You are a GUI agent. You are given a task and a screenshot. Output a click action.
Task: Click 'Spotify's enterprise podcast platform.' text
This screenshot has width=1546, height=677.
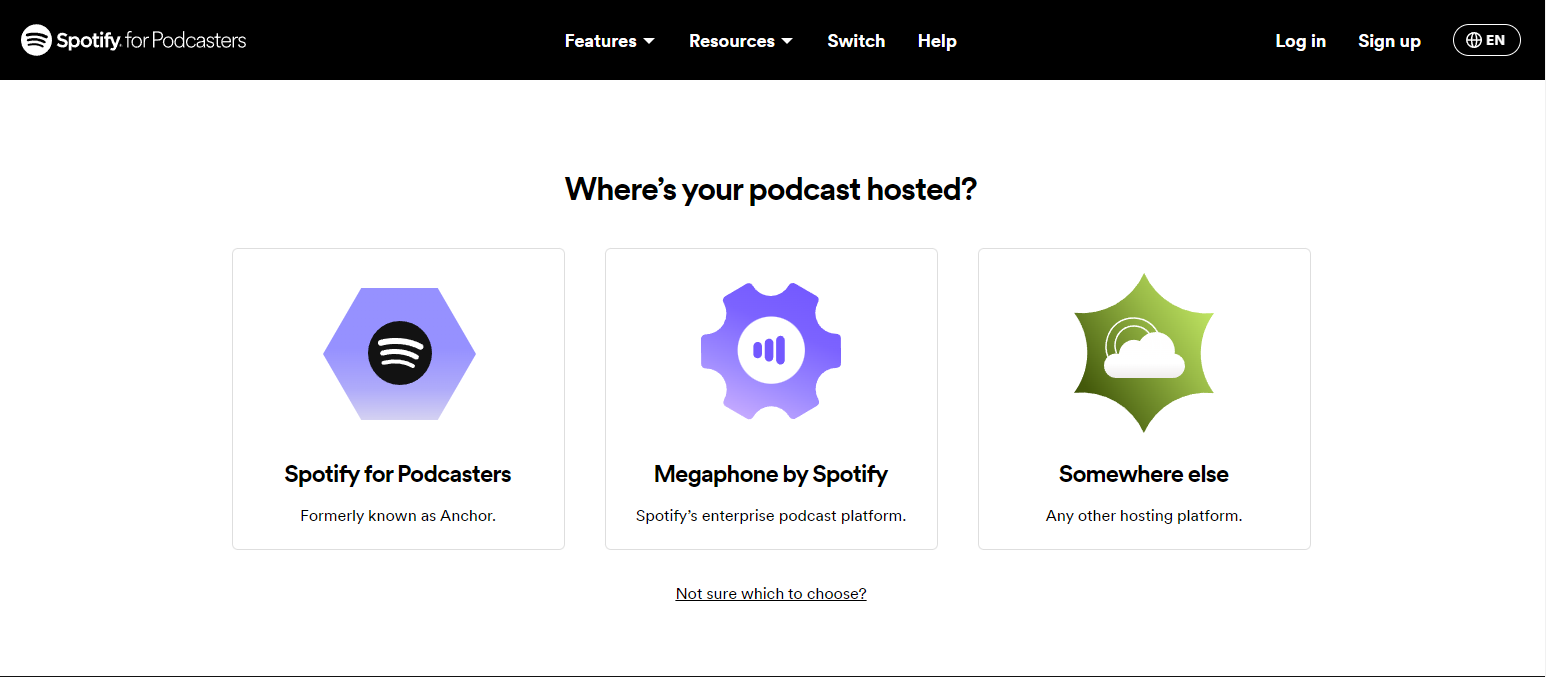click(771, 516)
